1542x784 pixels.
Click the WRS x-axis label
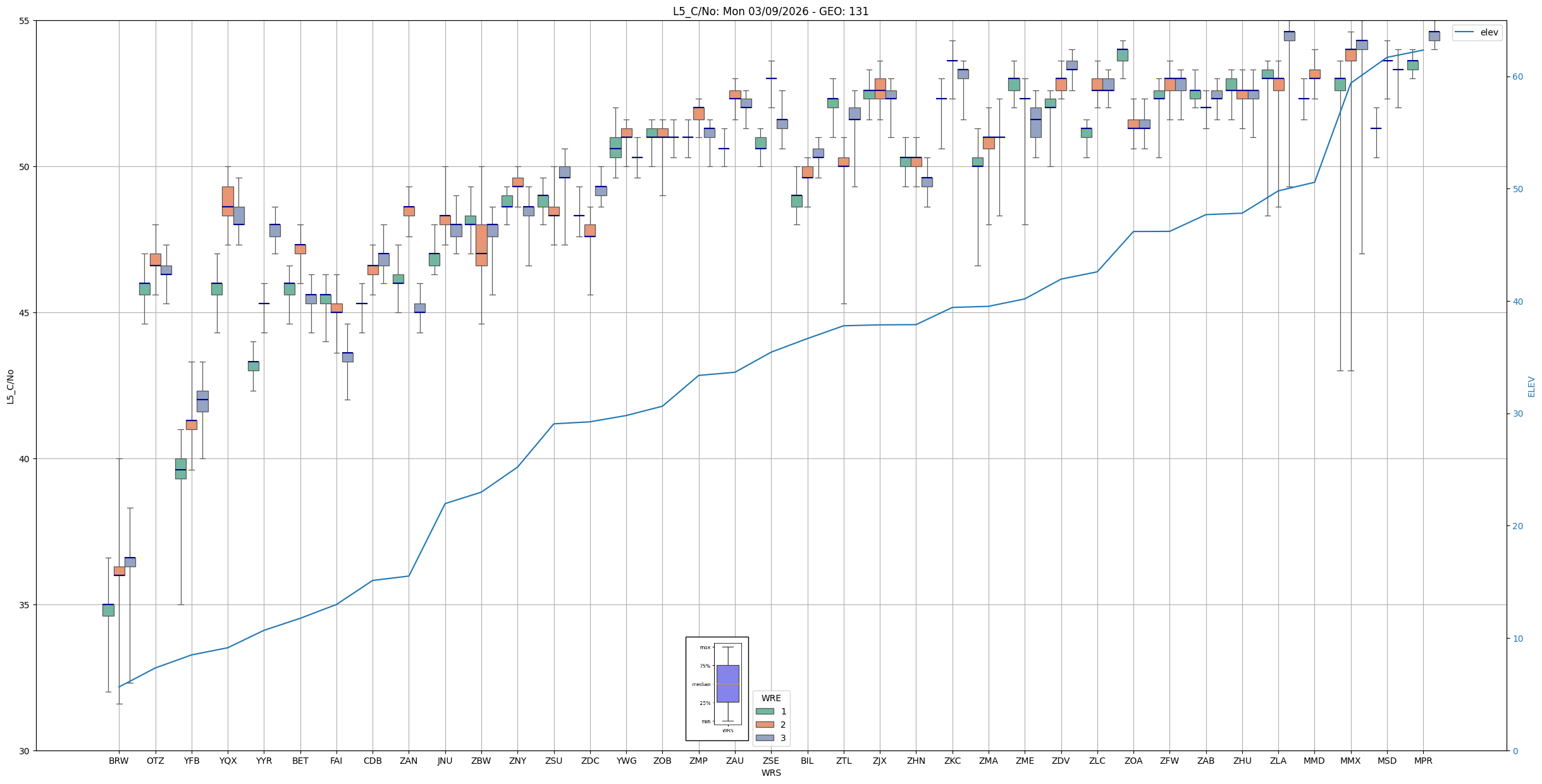click(x=770, y=773)
